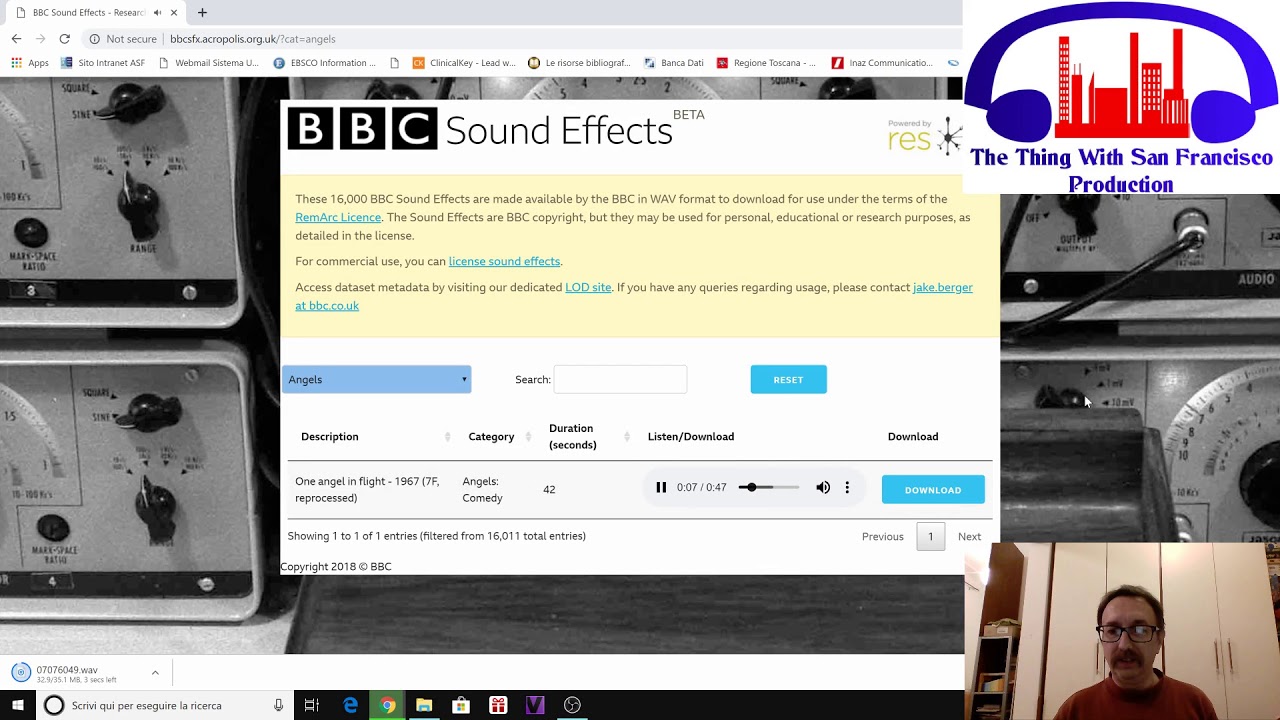This screenshot has width=1280, height=720.
Task: Open Webmail Sistema bookmark
Action: point(209,63)
